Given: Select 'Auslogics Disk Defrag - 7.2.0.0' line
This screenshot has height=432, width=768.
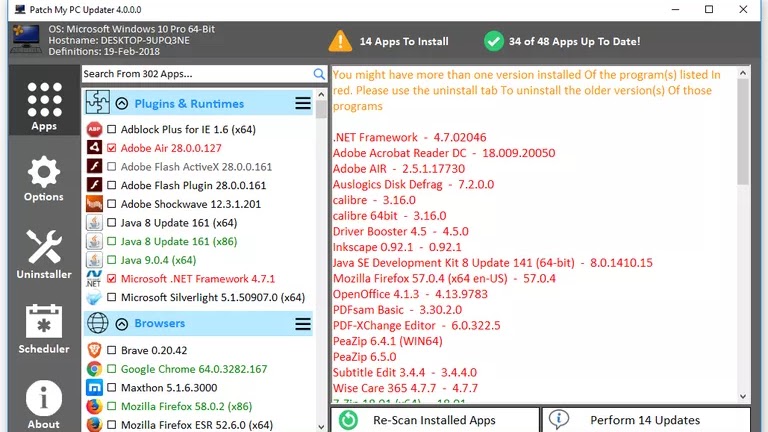Looking at the screenshot, I should coord(413,184).
